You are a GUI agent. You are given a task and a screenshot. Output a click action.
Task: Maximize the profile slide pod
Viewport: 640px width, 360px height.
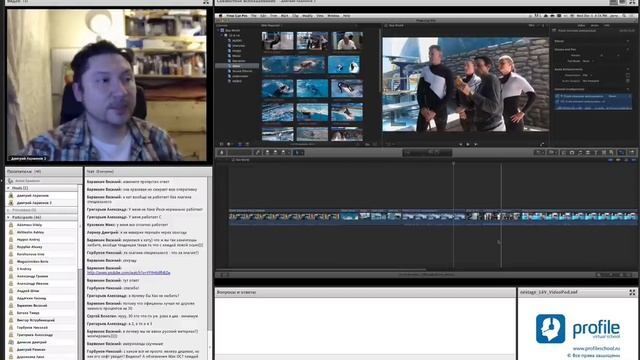coord(632,292)
